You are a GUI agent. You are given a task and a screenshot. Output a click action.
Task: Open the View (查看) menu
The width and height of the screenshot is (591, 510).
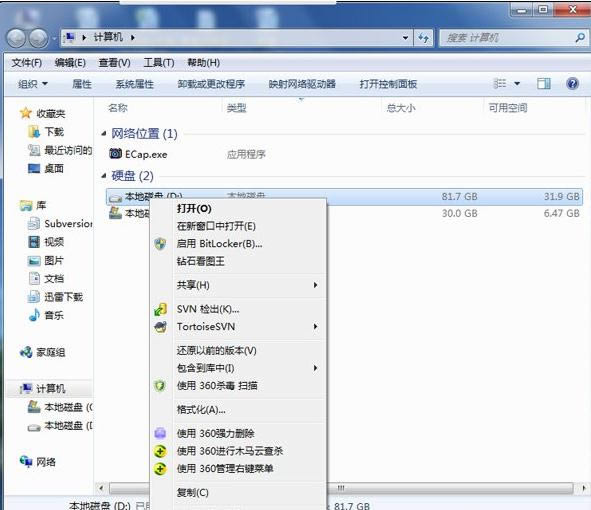point(114,63)
